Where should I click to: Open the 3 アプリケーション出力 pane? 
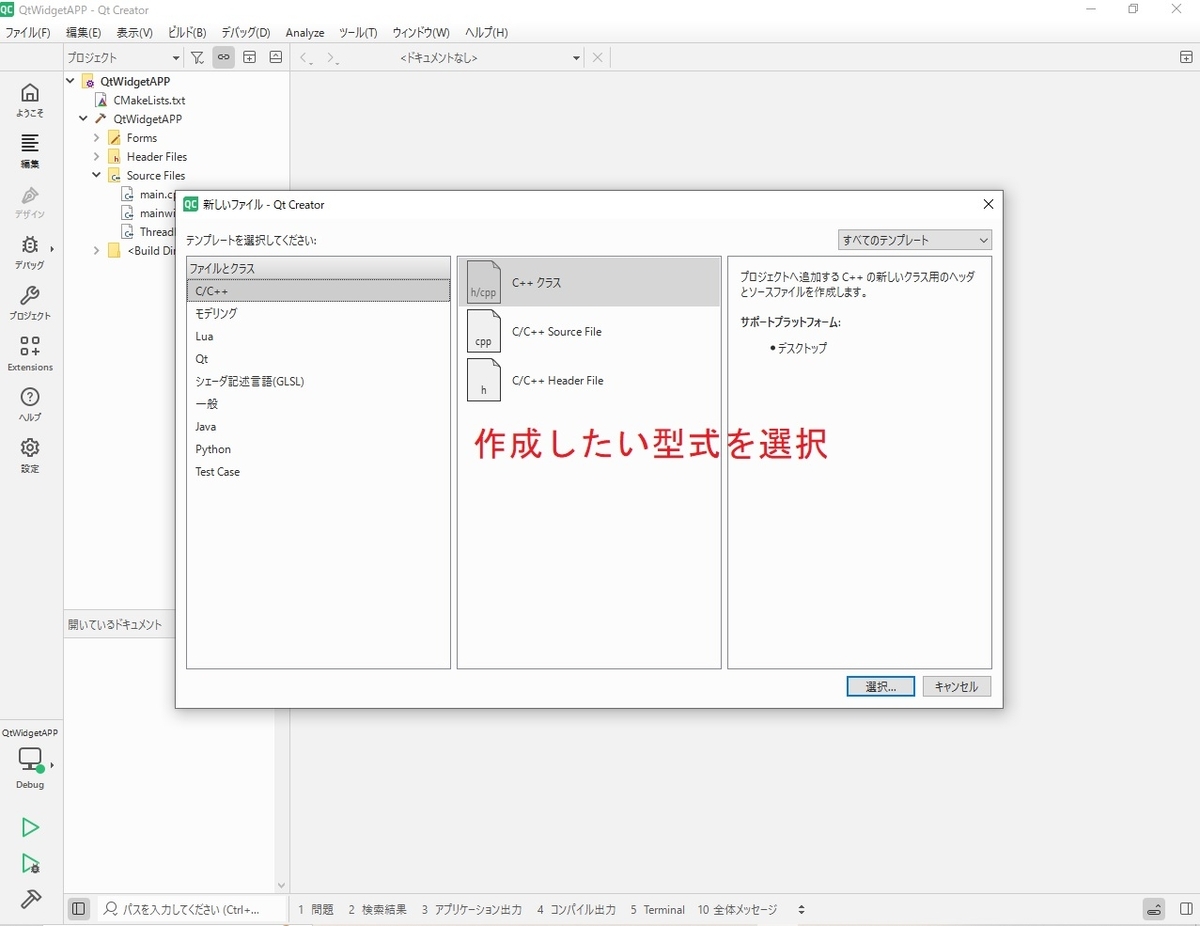click(471, 910)
